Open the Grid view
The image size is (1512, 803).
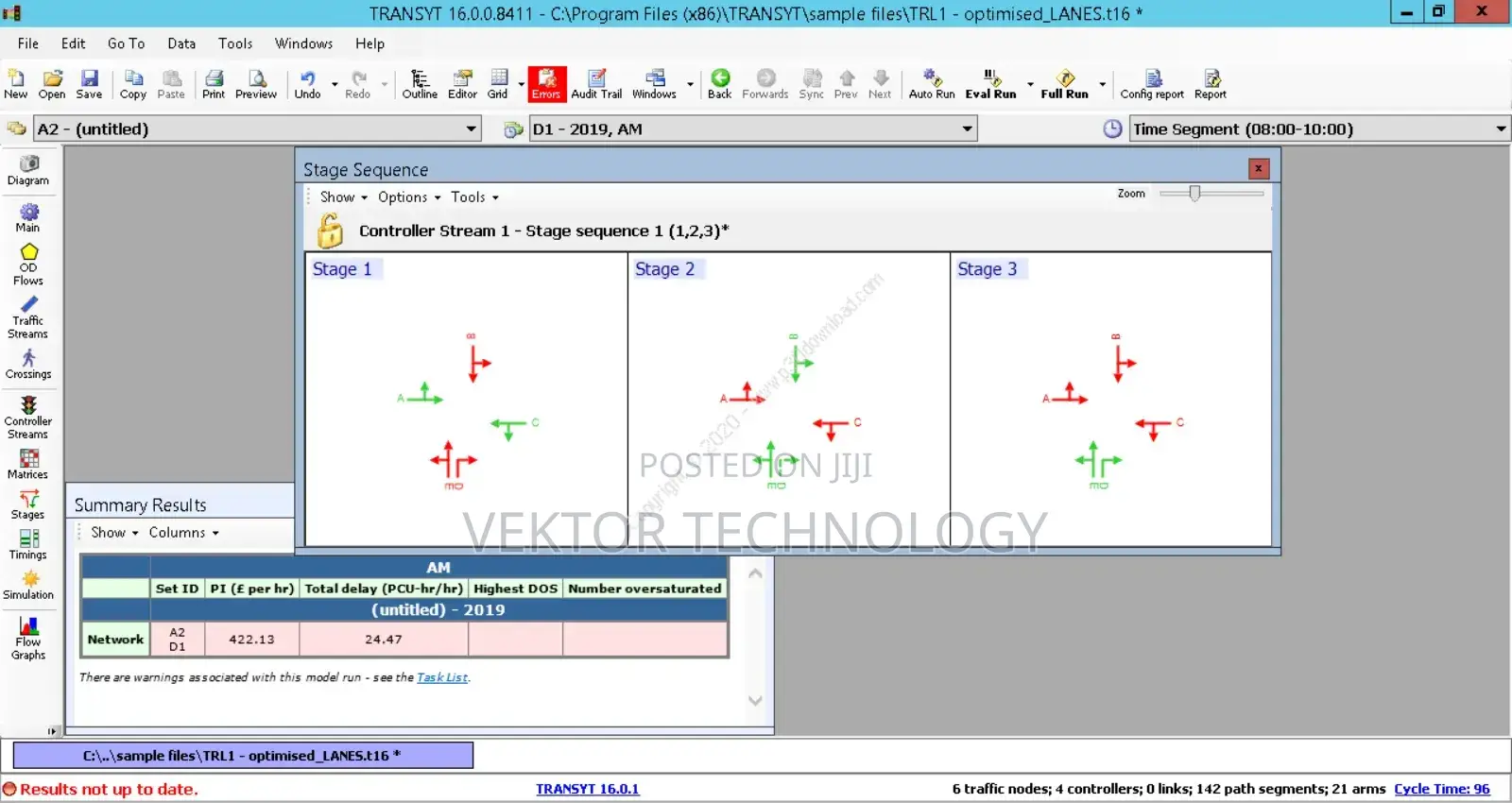click(498, 83)
